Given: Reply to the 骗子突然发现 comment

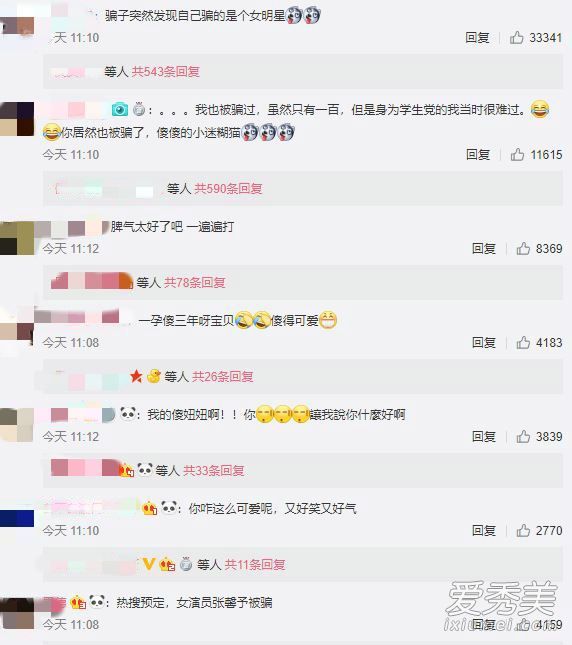Looking at the screenshot, I should coord(477,37).
